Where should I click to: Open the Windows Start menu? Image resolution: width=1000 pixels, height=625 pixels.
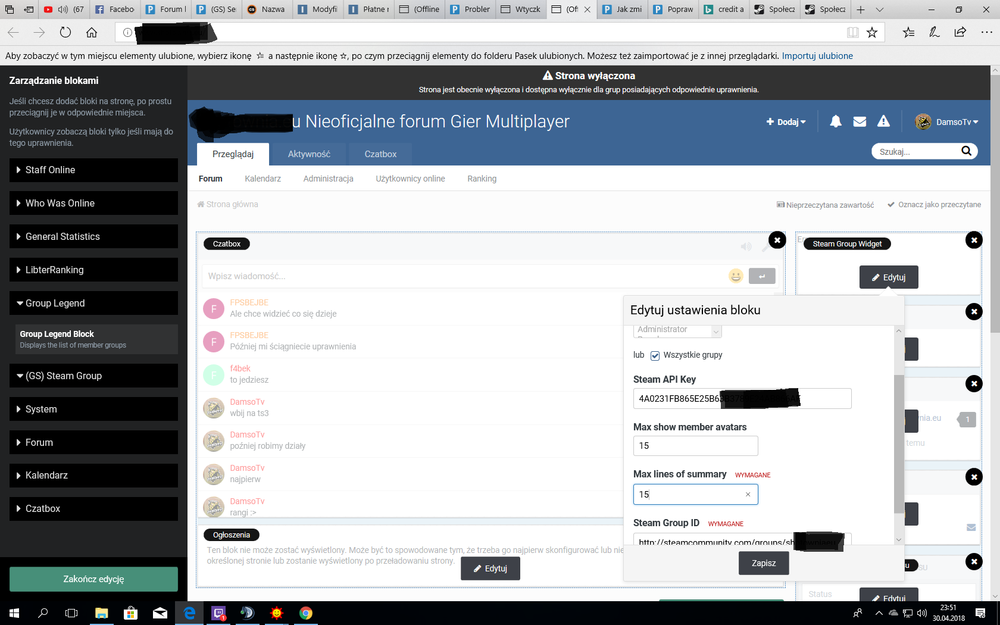point(14,613)
